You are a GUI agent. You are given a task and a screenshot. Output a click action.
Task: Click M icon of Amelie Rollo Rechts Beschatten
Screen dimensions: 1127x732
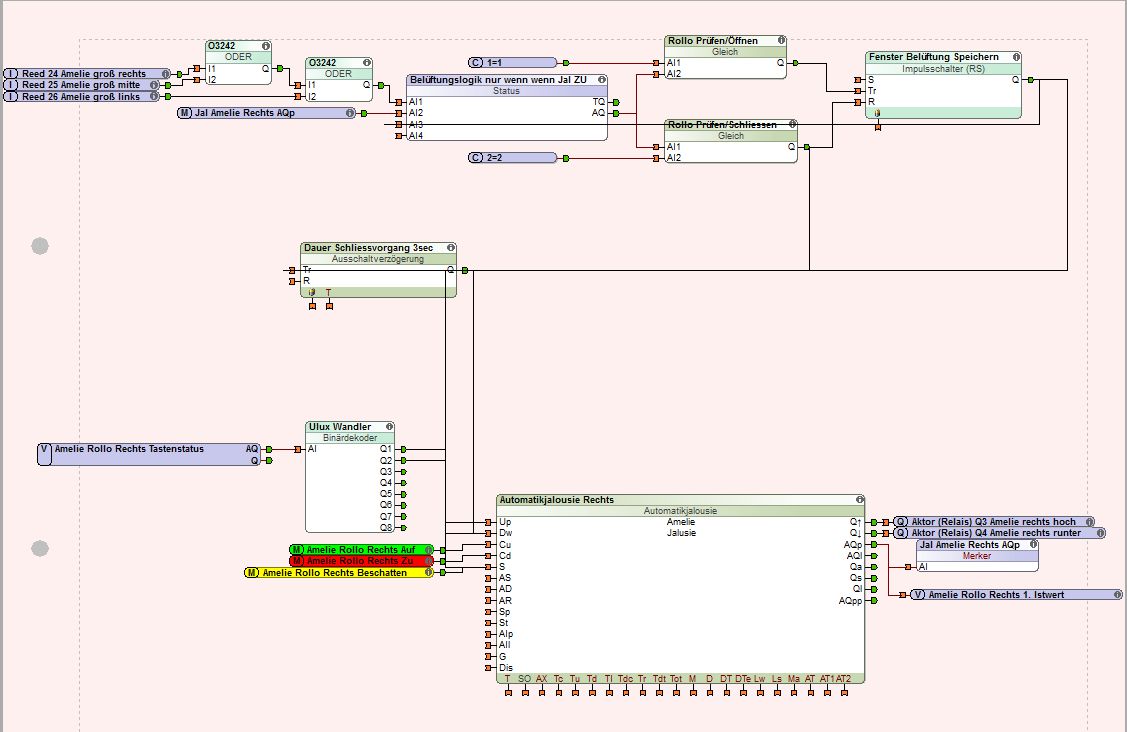[252, 572]
